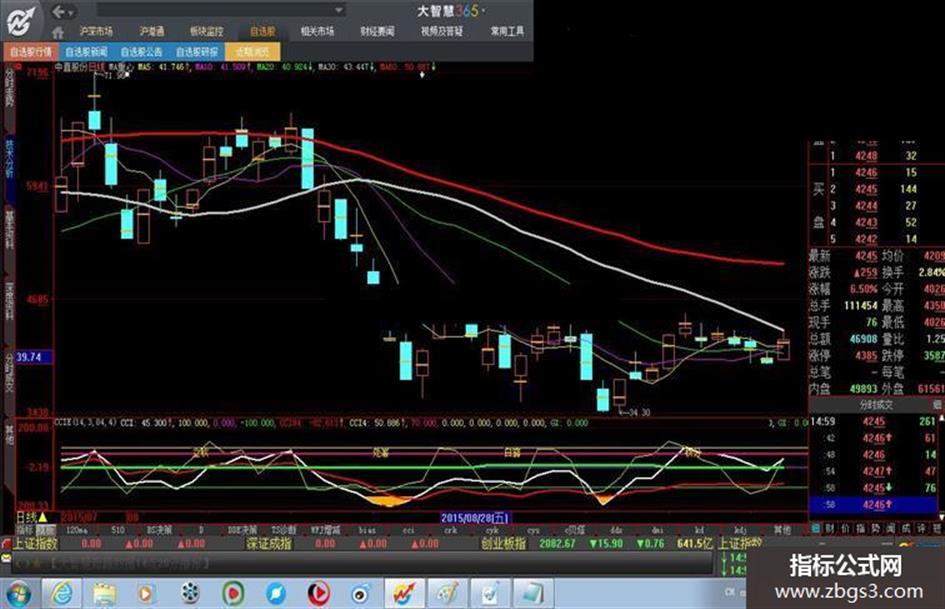Select the bias indicator tab

367,530
